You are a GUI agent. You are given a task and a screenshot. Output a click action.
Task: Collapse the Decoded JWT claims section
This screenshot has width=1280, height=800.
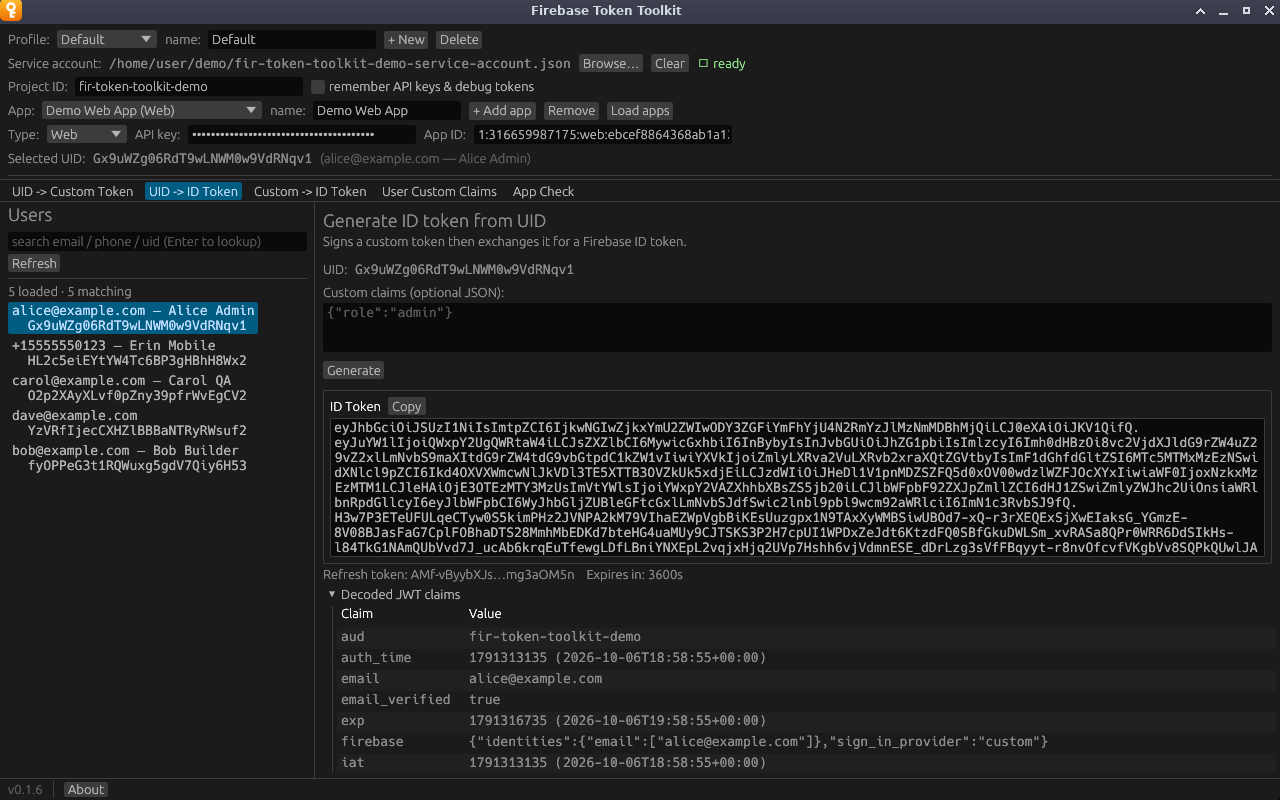[x=332, y=595]
